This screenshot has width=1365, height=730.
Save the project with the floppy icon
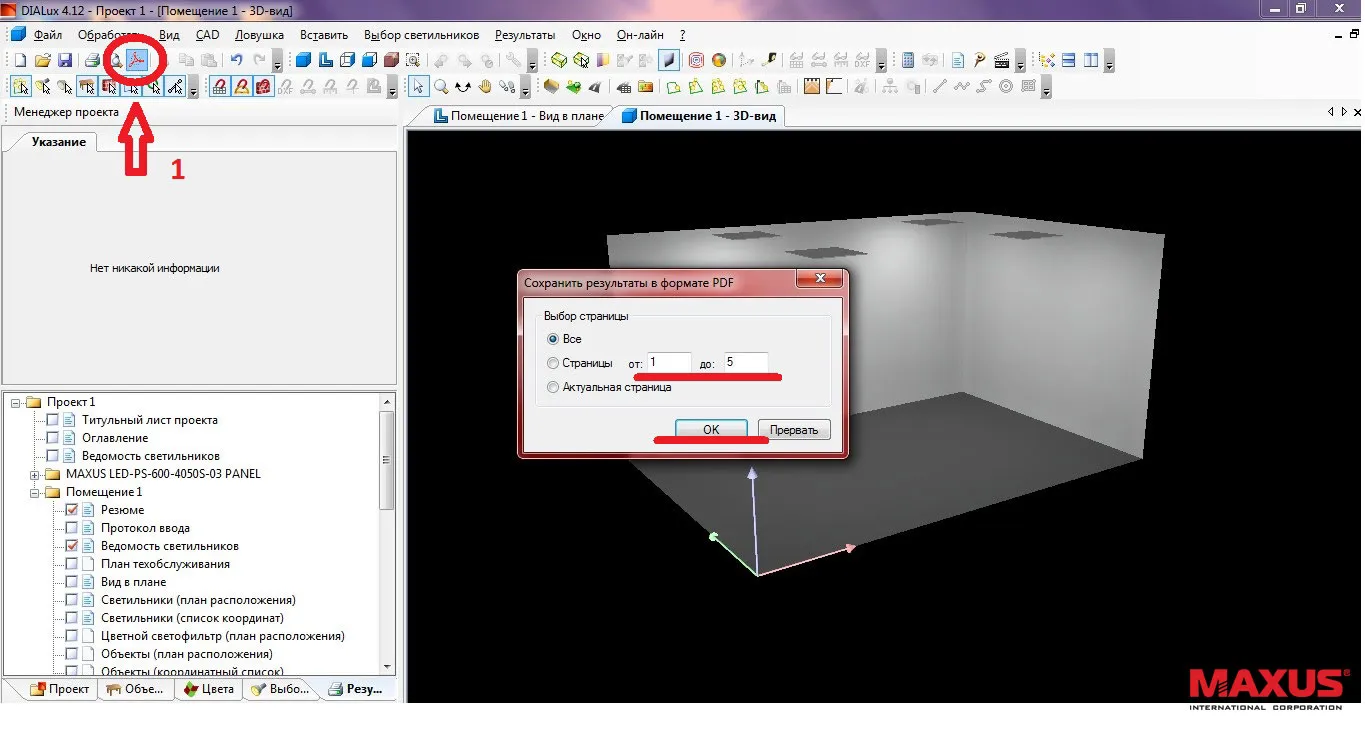64,61
